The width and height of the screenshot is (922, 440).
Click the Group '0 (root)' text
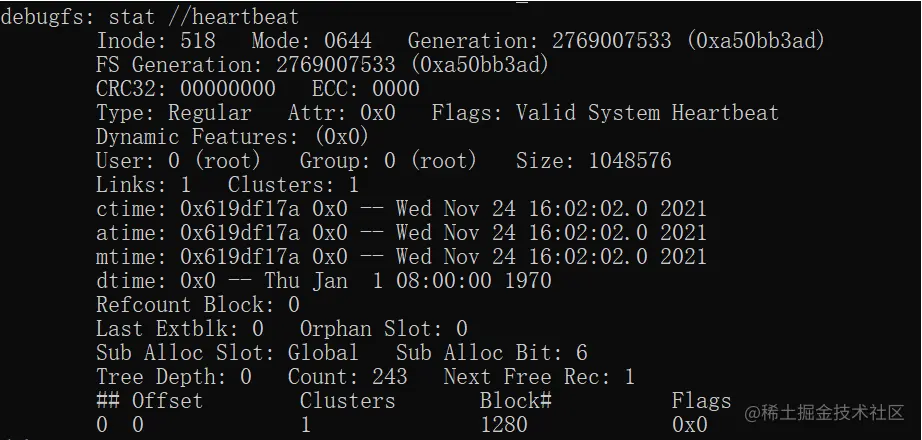(430, 161)
